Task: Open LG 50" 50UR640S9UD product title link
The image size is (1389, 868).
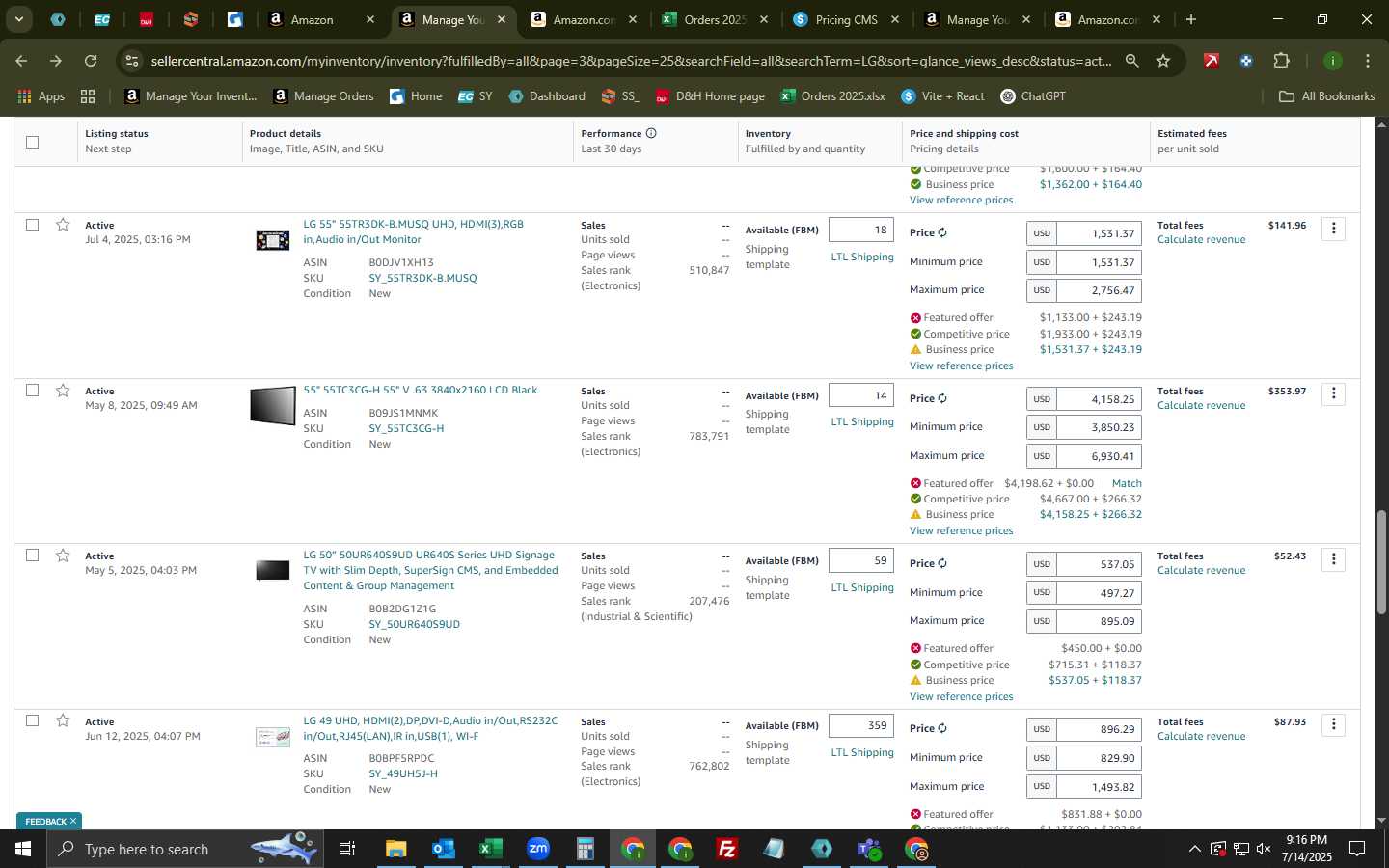Action: coord(430,570)
